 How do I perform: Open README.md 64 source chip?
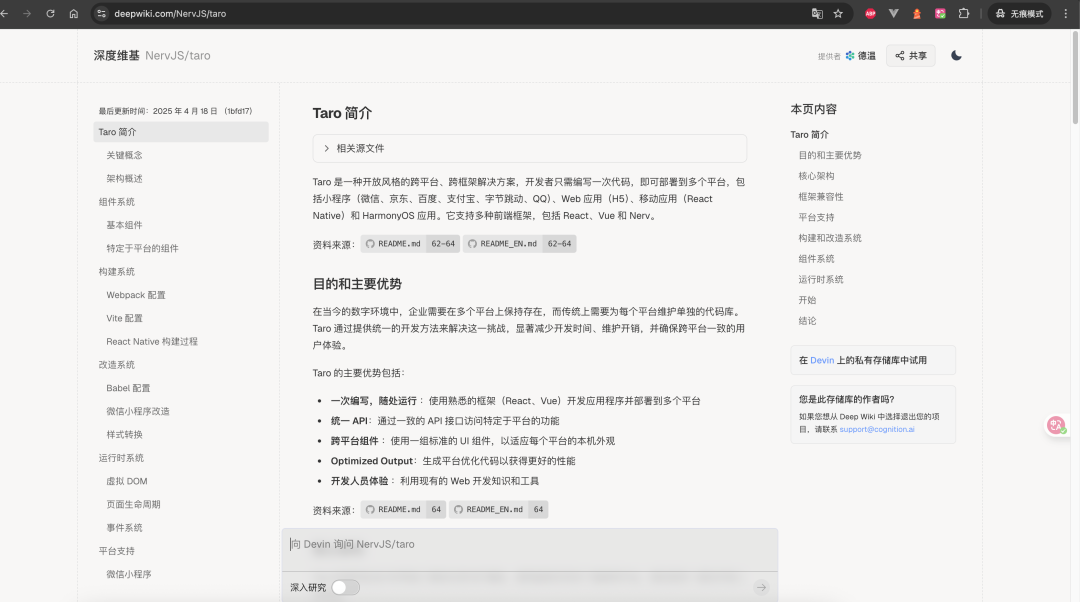(x=403, y=510)
